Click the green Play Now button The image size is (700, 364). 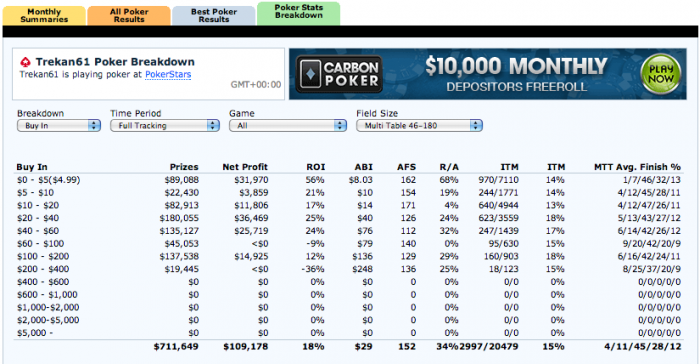coord(661,74)
